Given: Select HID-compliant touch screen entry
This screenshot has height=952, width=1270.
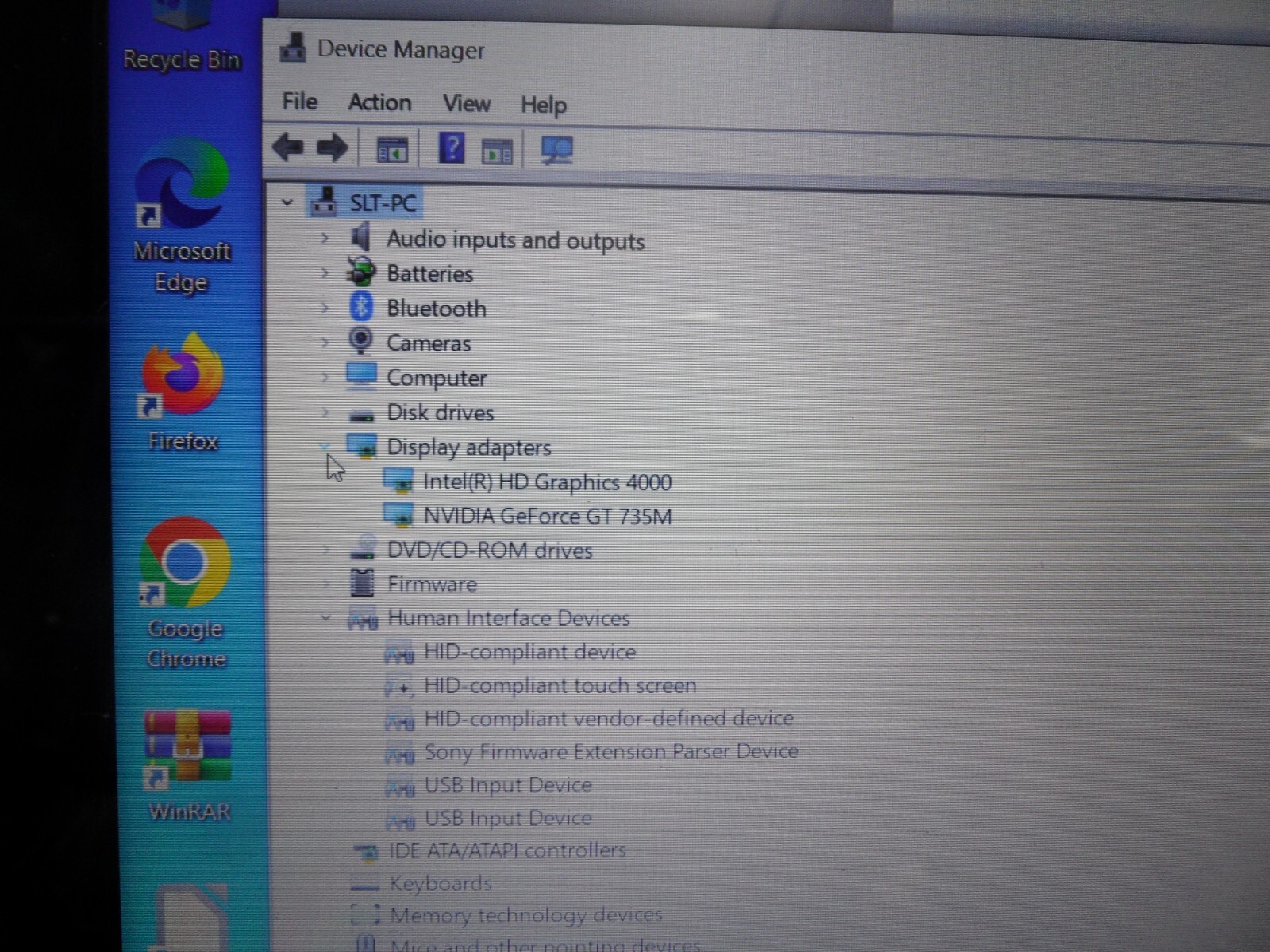Looking at the screenshot, I should (560, 685).
